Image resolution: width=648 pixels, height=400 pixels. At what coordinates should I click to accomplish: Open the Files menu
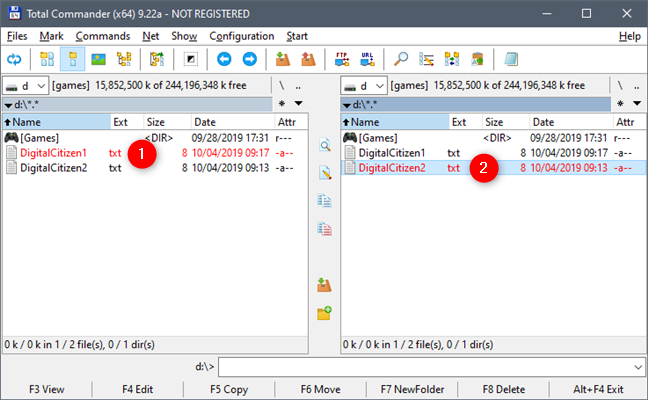click(x=17, y=36)
